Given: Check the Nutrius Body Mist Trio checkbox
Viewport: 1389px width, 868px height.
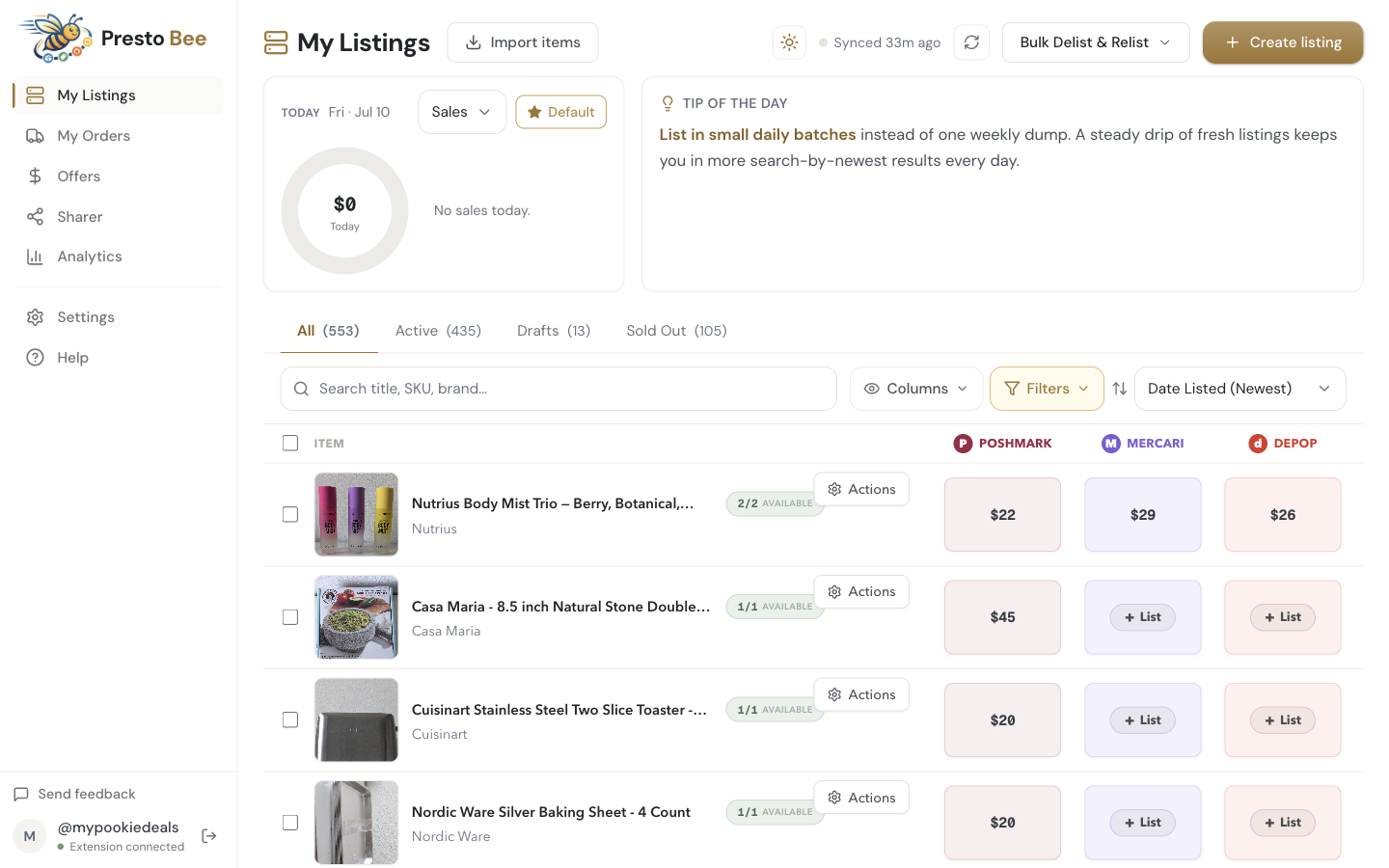Looking at the screenshot, I should coord(290,514).
